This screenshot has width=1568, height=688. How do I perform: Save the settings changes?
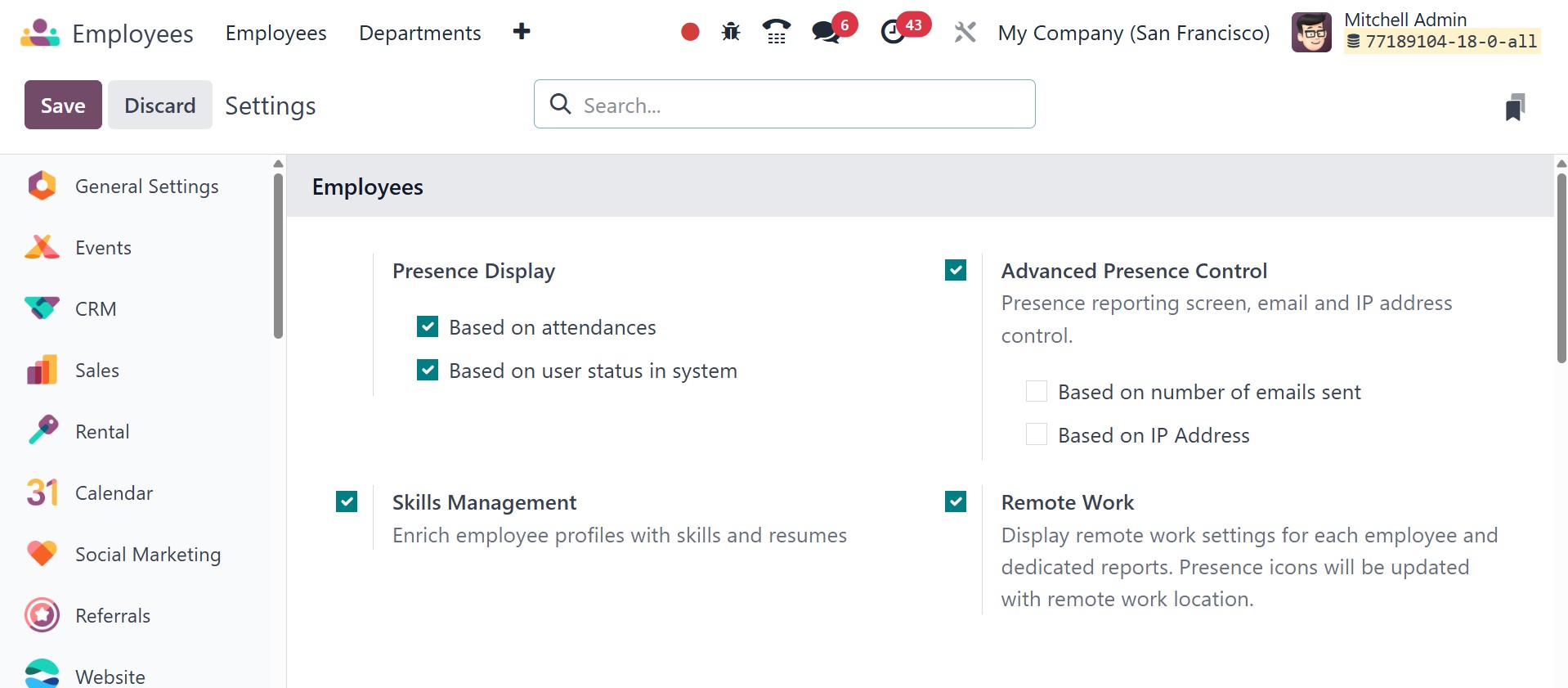(x=63, y=105)
